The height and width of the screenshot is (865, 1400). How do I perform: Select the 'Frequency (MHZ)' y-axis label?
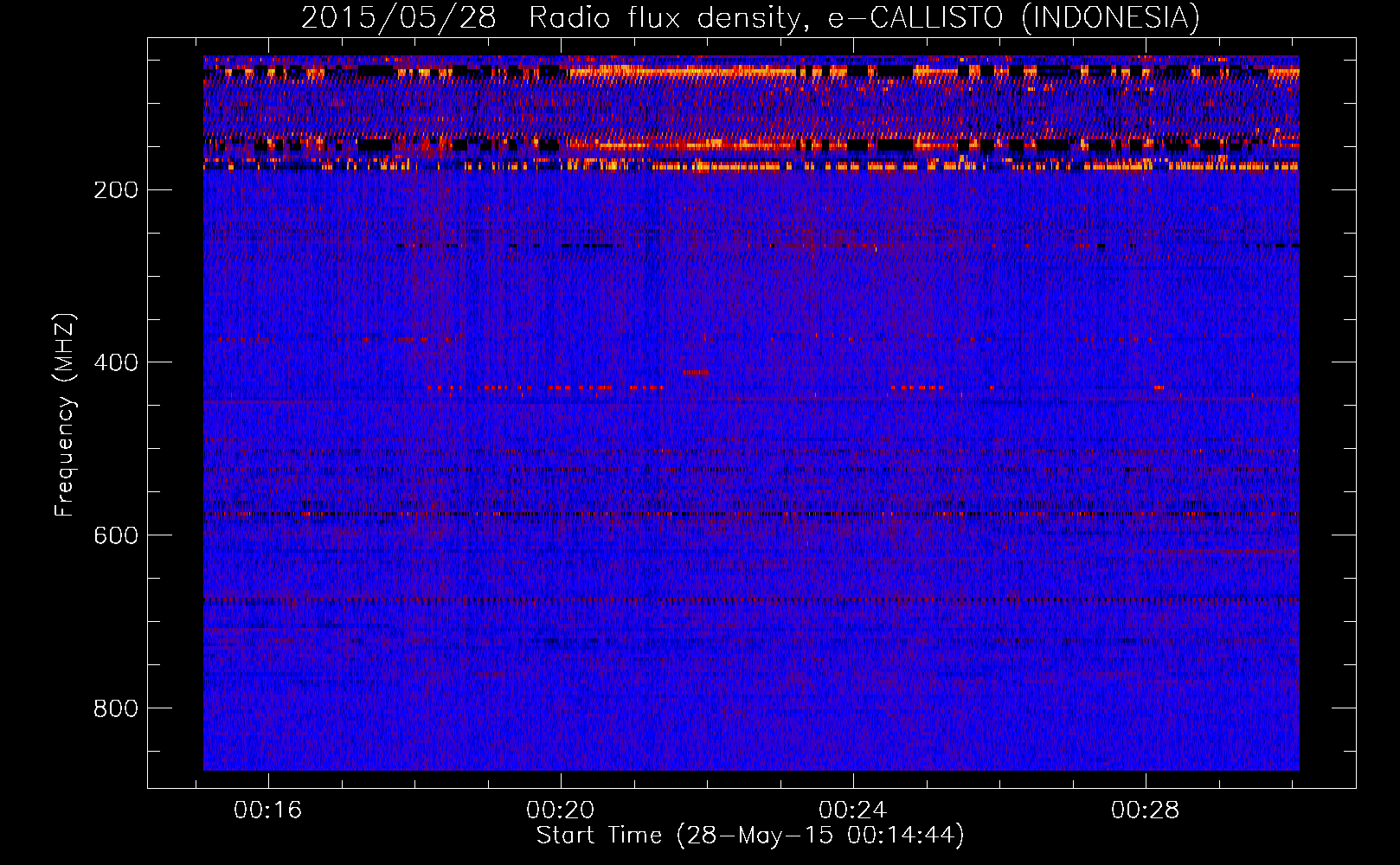pos(64,415)
